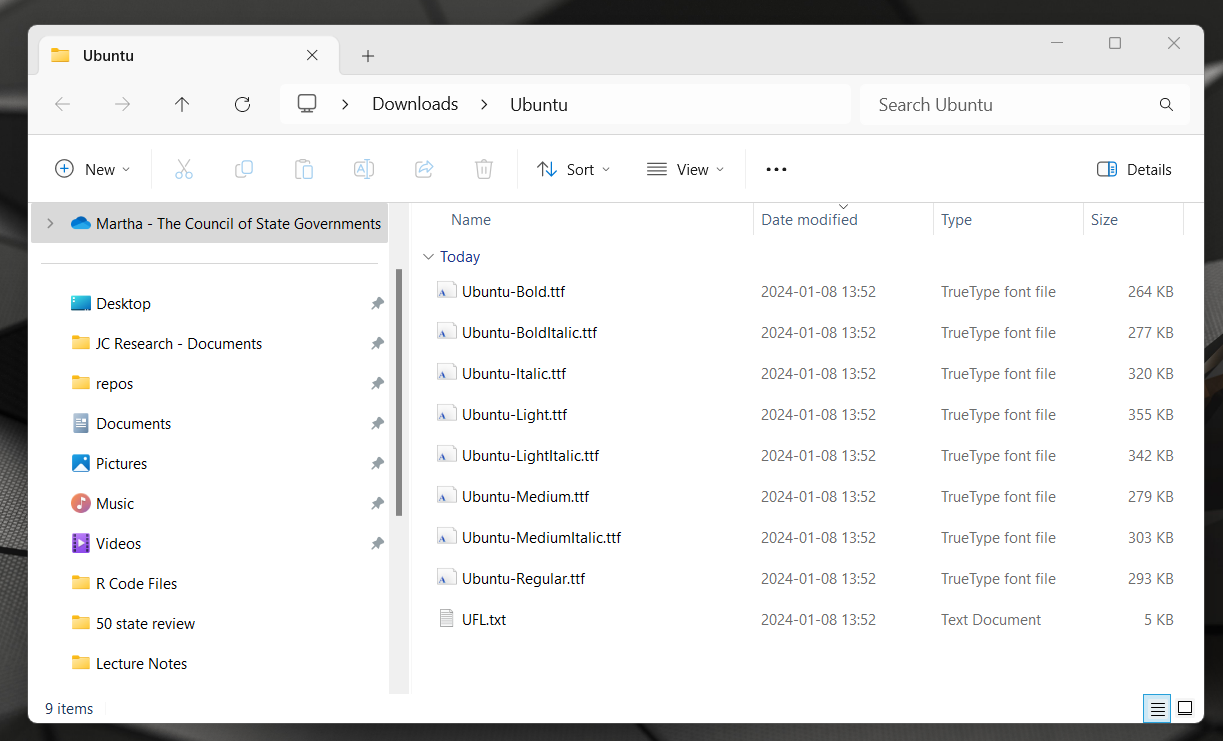Switch to list view layout

[1157, 708]
